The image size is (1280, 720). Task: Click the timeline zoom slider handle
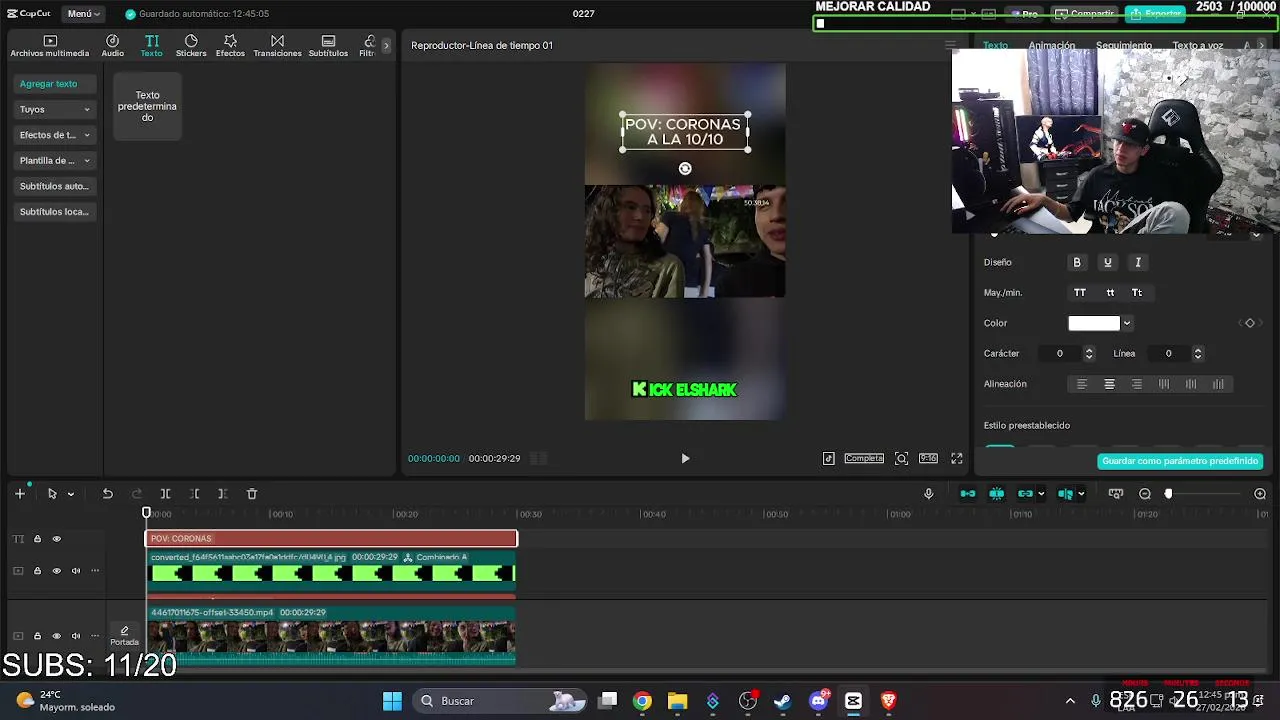tap(1168, 494)
